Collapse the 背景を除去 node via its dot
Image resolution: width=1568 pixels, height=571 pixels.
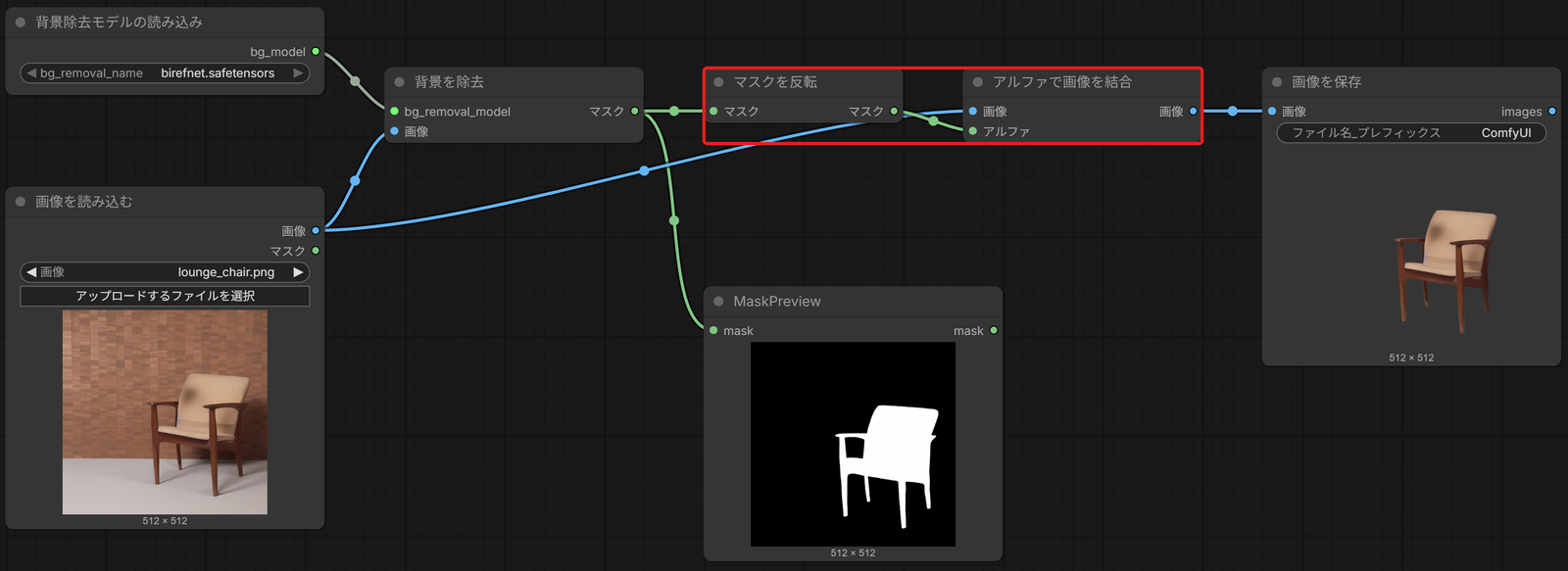[x=399, y=82]
